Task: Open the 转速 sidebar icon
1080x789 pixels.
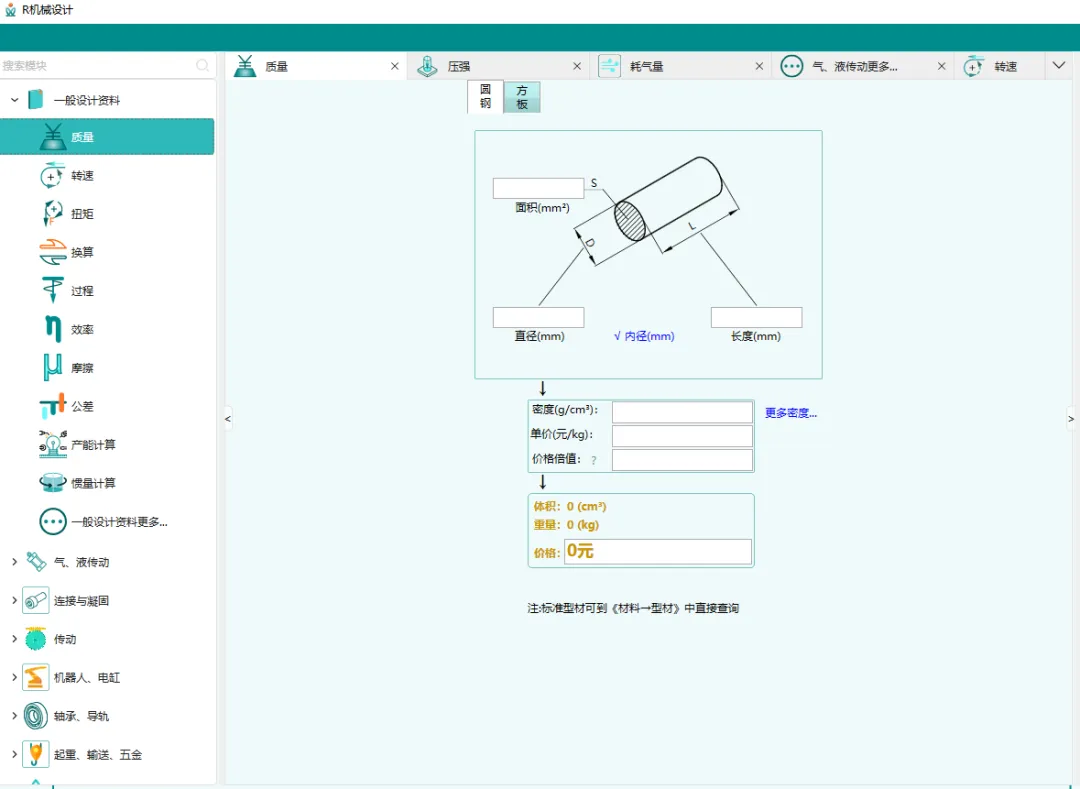Action: click(52, 175)
